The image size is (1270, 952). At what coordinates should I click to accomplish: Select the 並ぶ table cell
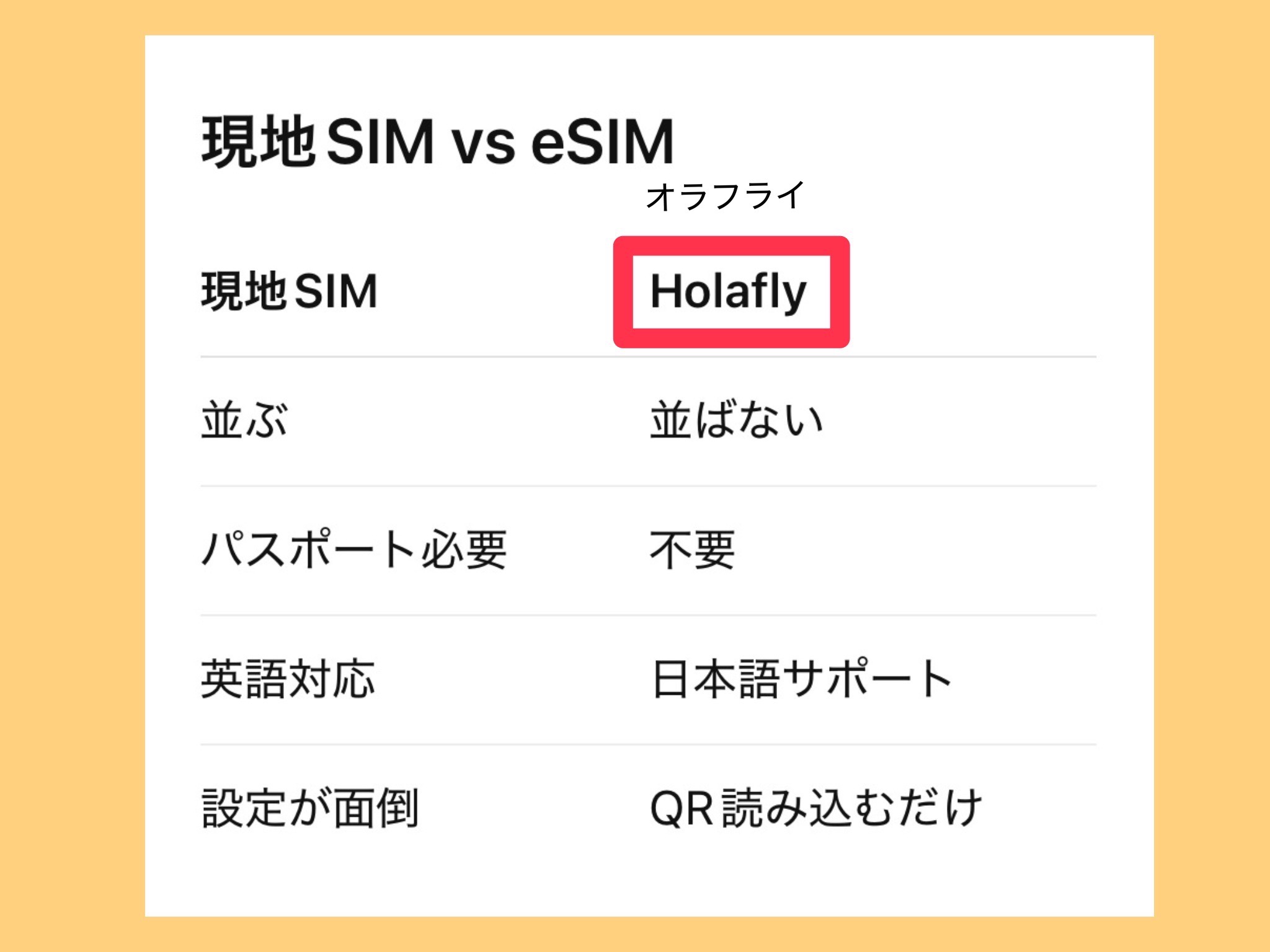[x=244, y=421]
